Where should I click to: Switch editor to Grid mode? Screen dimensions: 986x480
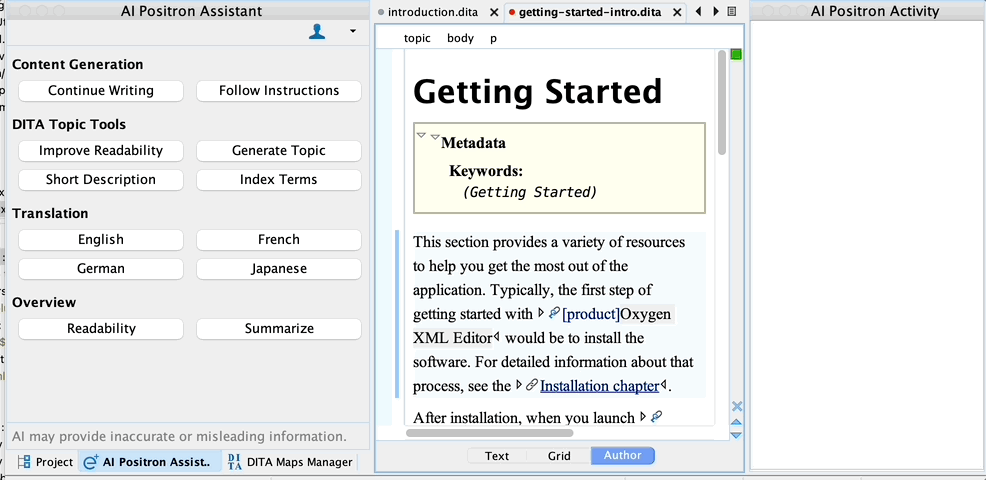pos(559,456)
